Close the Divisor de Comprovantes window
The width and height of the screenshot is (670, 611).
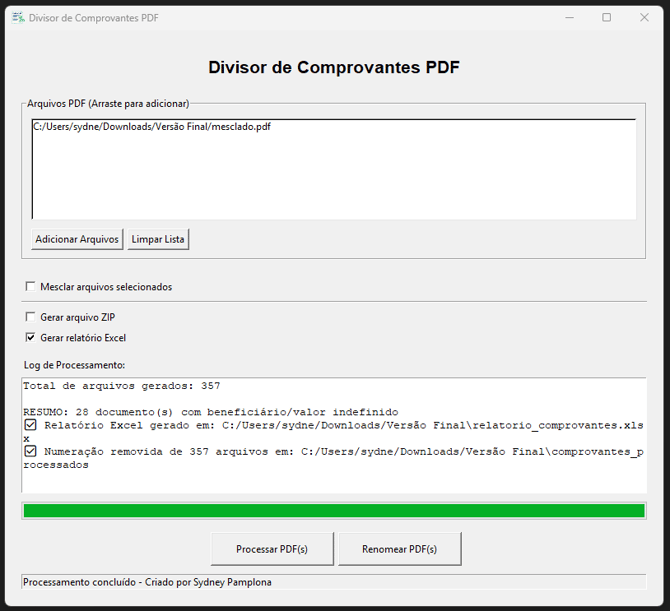click(644, 18)
